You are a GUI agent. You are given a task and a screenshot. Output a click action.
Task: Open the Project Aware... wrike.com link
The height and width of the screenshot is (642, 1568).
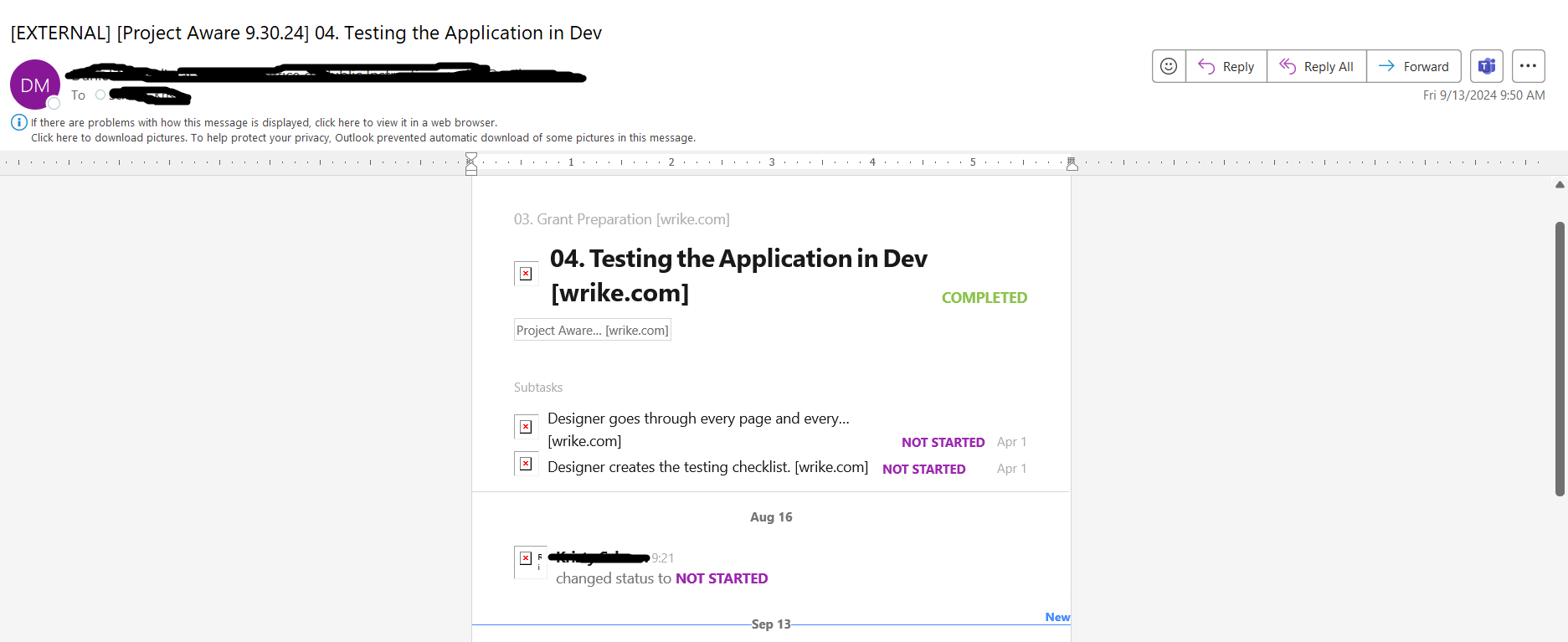593,330
